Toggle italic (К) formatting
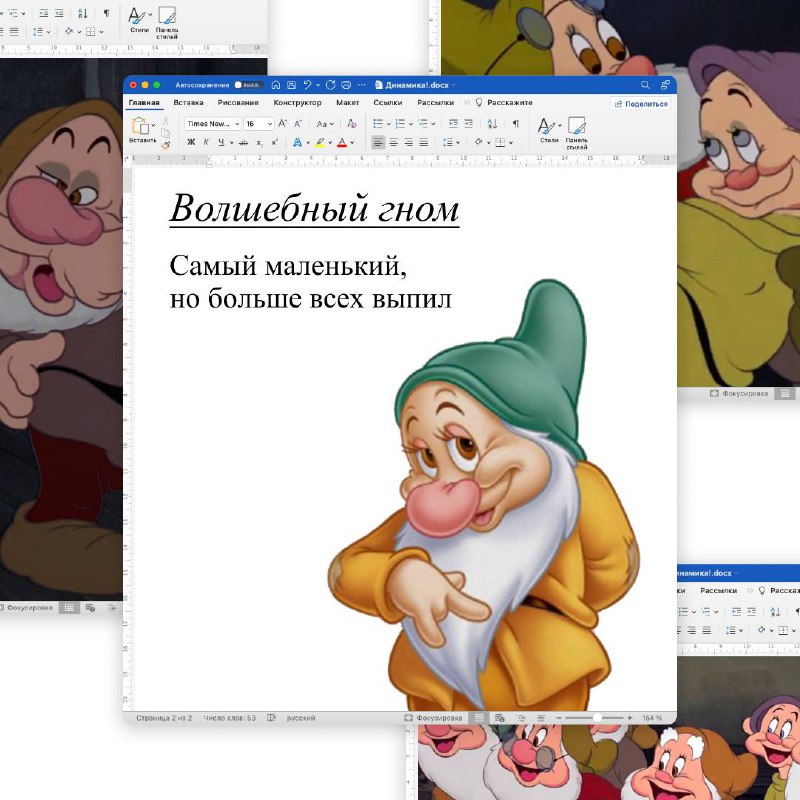The image size is (800, 800). (206, 143)
